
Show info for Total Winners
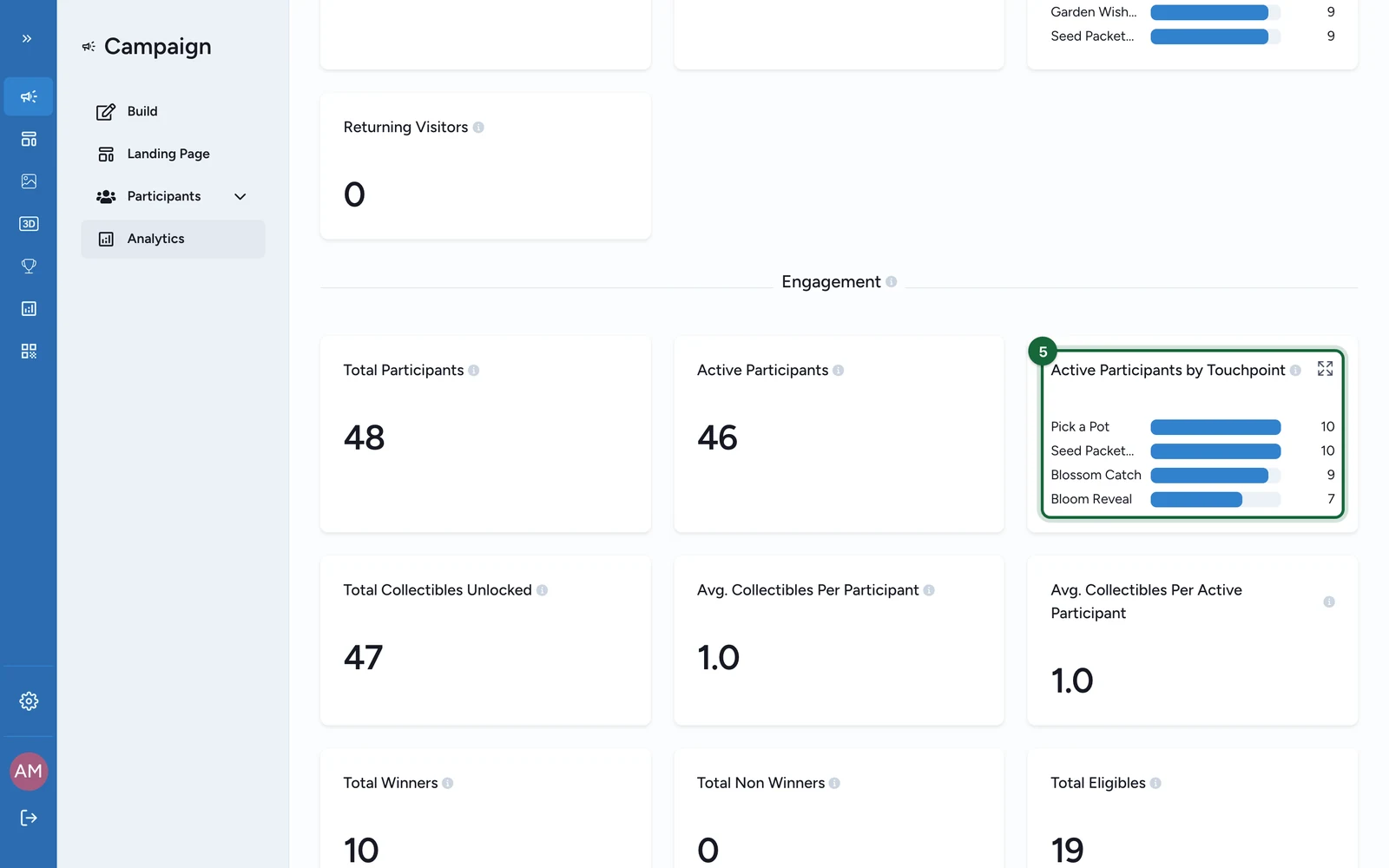448,783
